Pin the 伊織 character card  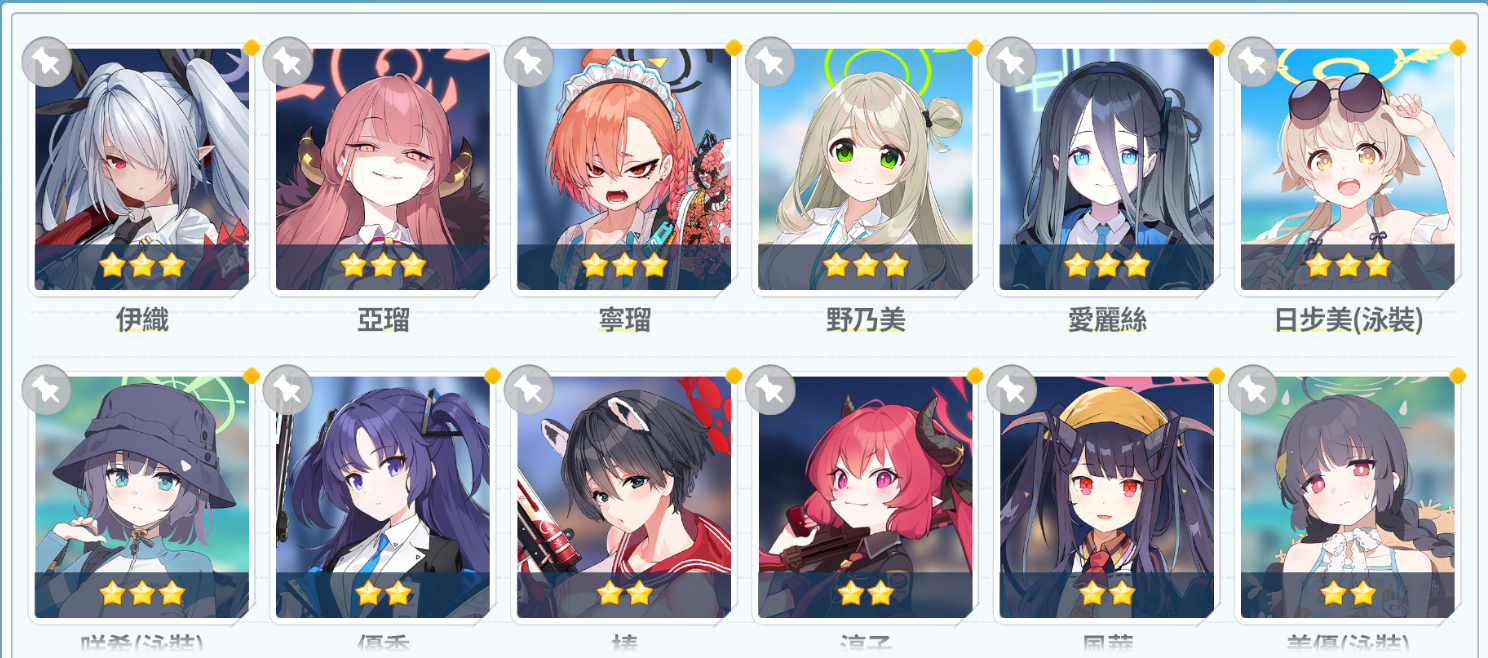click(46, 62)
